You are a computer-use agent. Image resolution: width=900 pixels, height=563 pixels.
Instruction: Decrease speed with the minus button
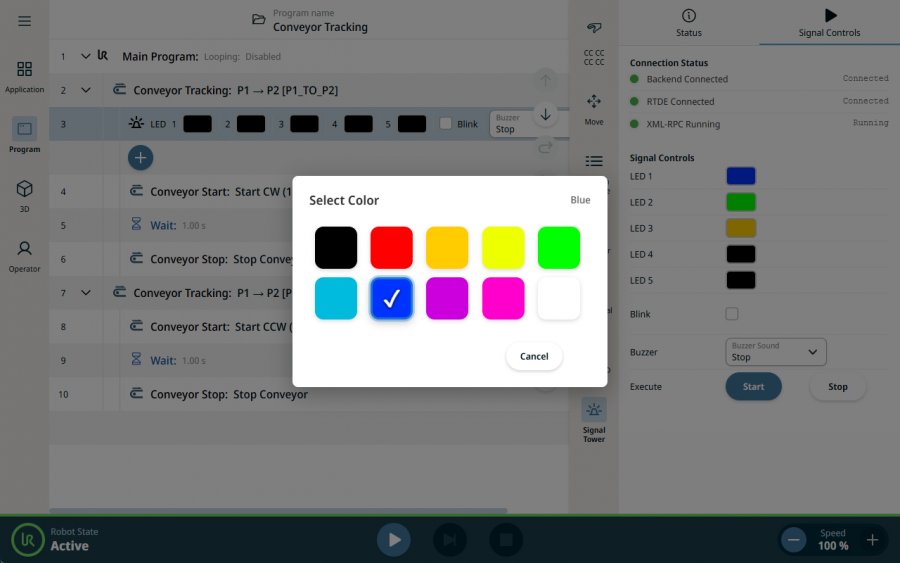(x=795, y=540)
